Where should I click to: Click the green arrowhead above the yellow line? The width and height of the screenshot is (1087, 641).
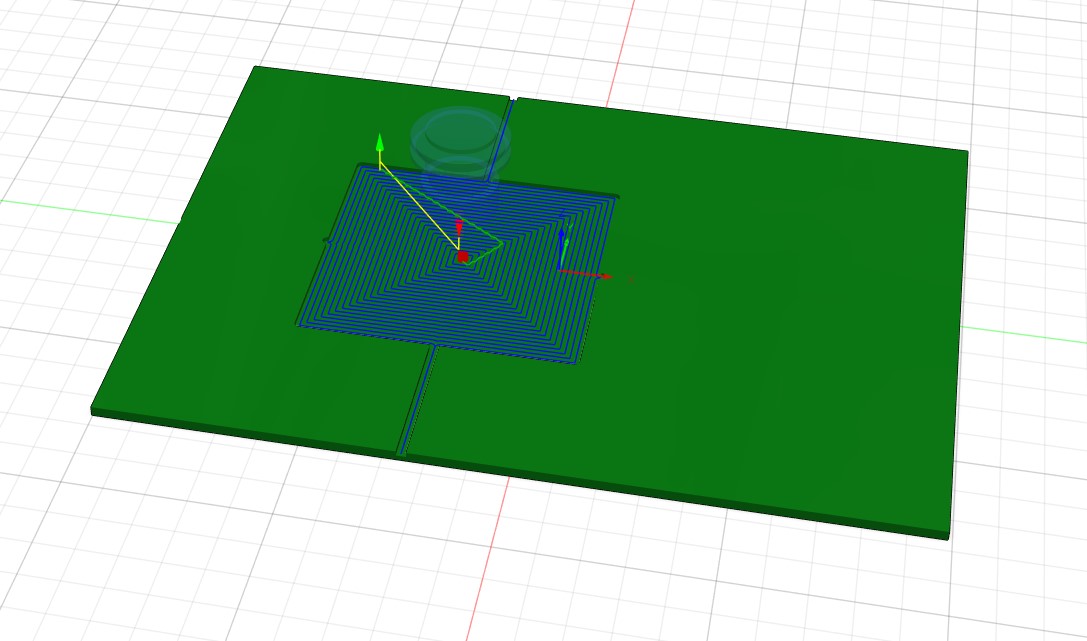tap(380, 144)
